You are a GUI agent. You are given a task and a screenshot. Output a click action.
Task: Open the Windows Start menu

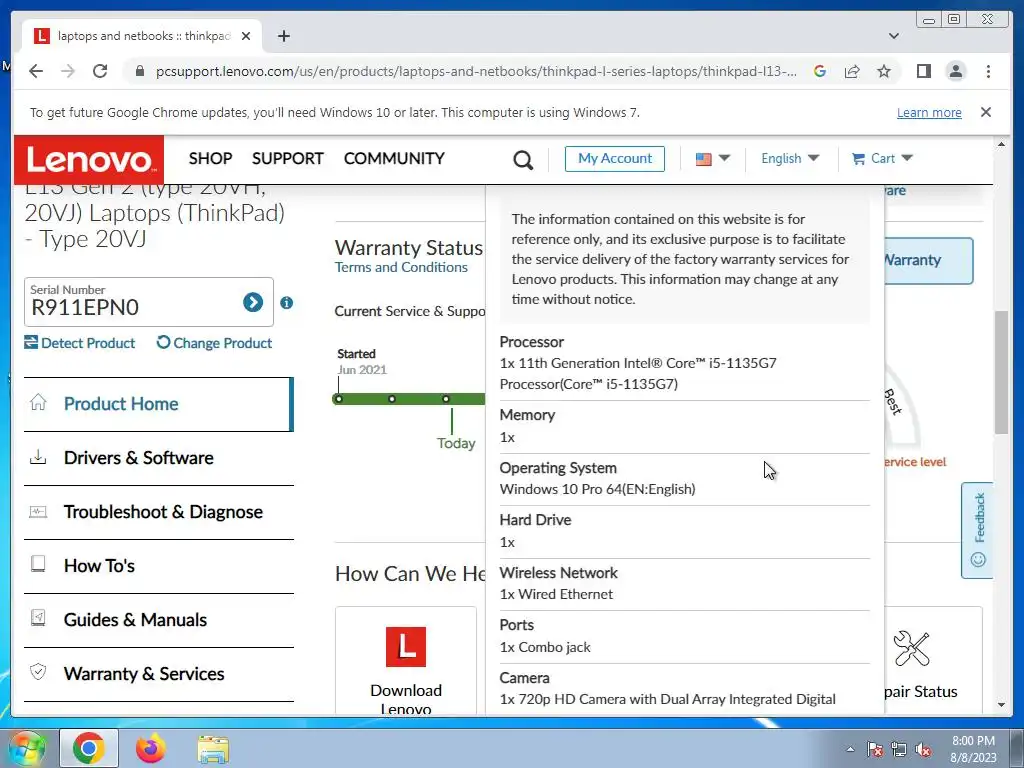coord(25,749)
